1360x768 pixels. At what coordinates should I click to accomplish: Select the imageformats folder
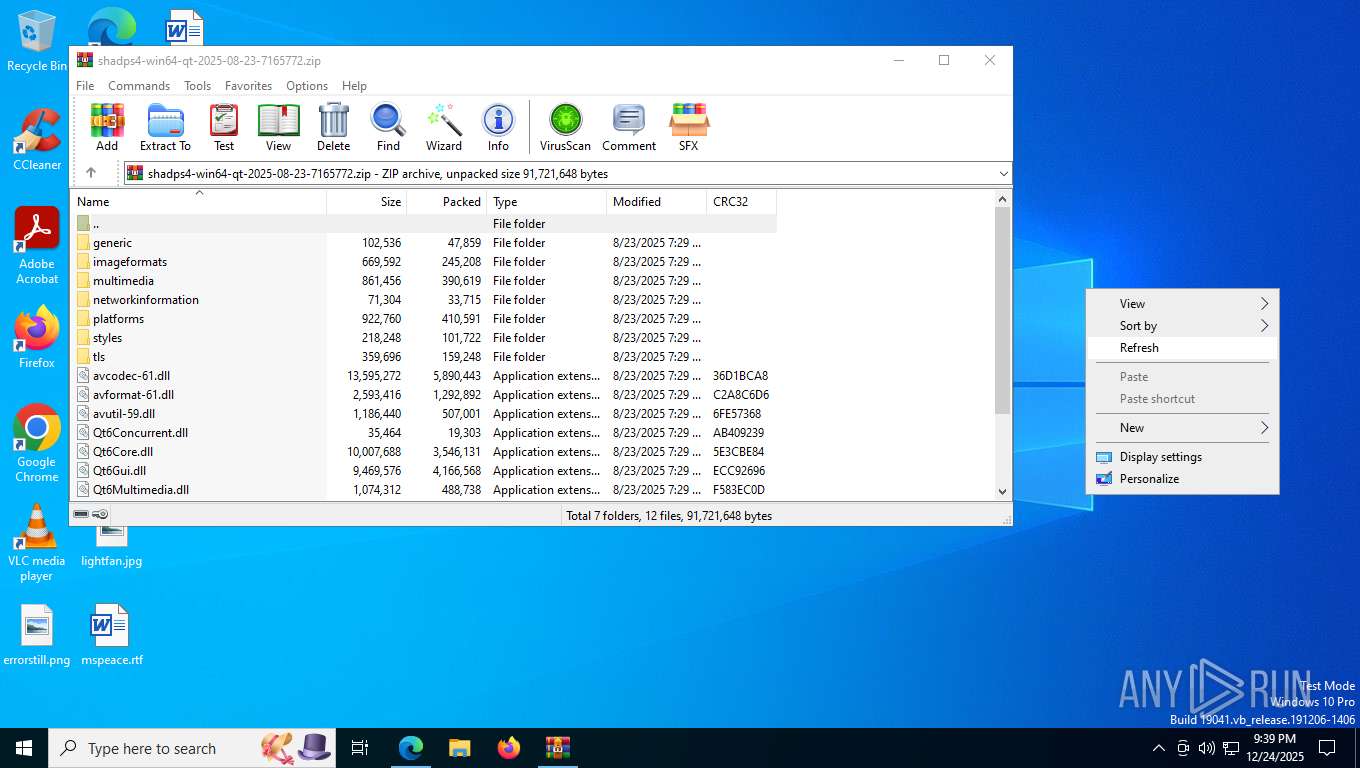click(424, 262)
